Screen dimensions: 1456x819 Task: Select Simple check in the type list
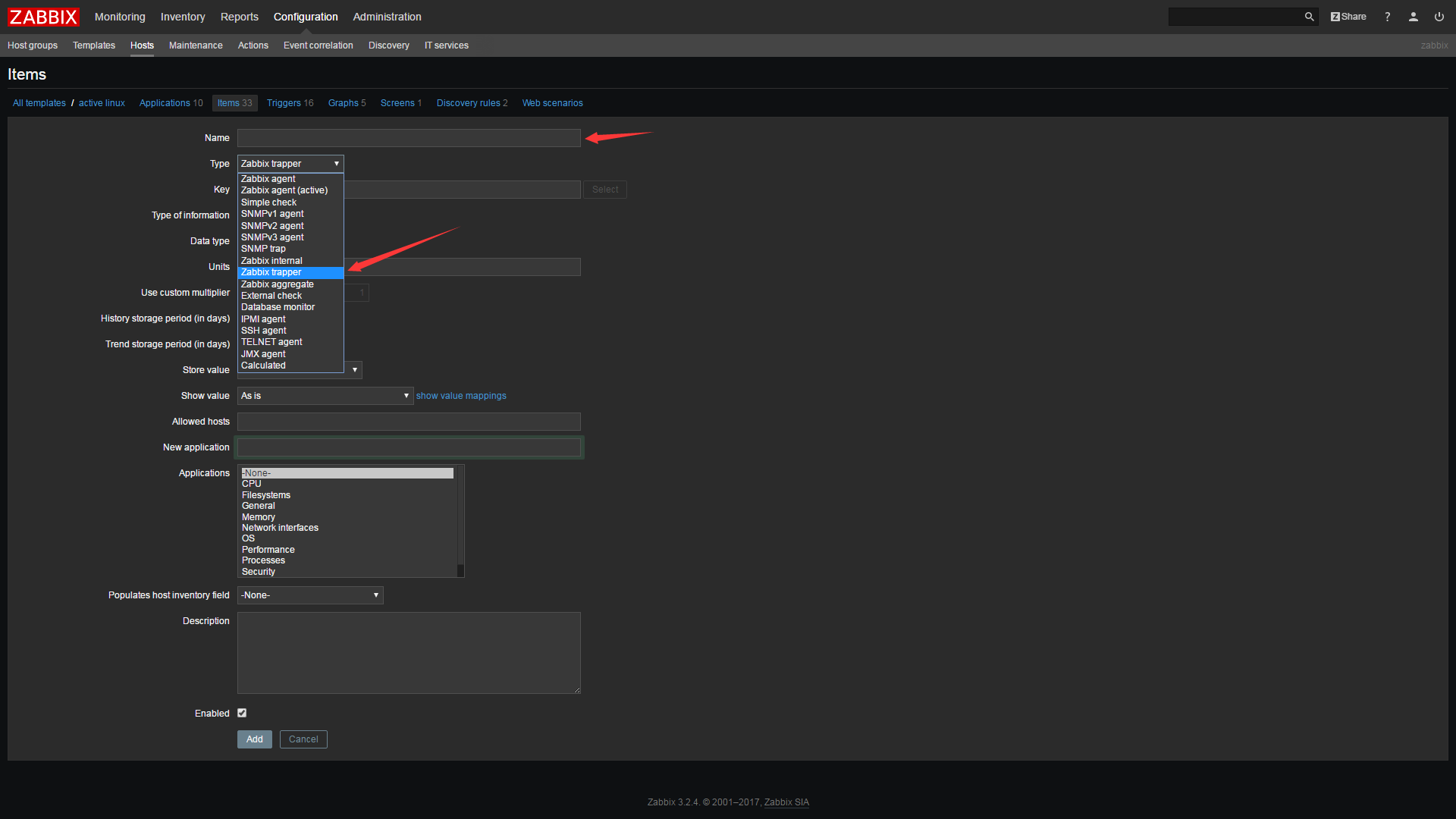click(290, 202)
